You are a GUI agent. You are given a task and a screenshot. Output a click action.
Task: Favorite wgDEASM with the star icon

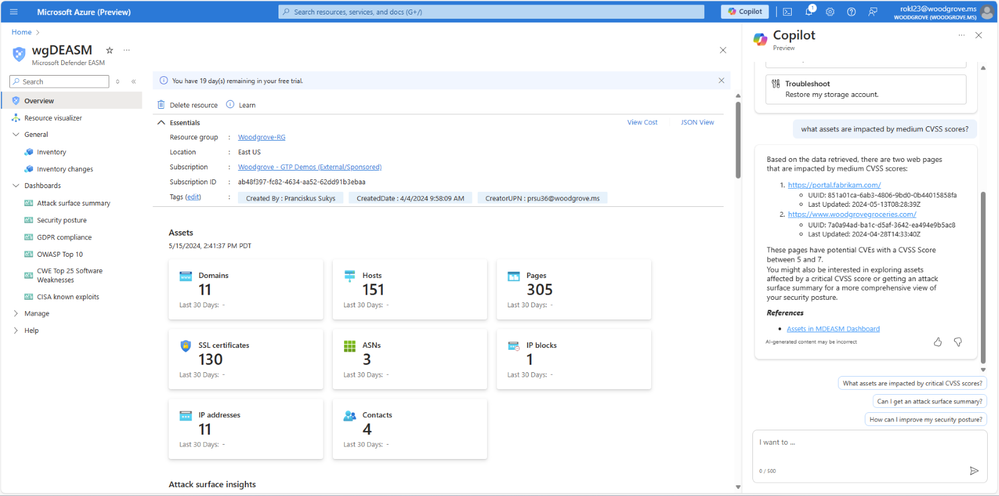click(109, 50)
